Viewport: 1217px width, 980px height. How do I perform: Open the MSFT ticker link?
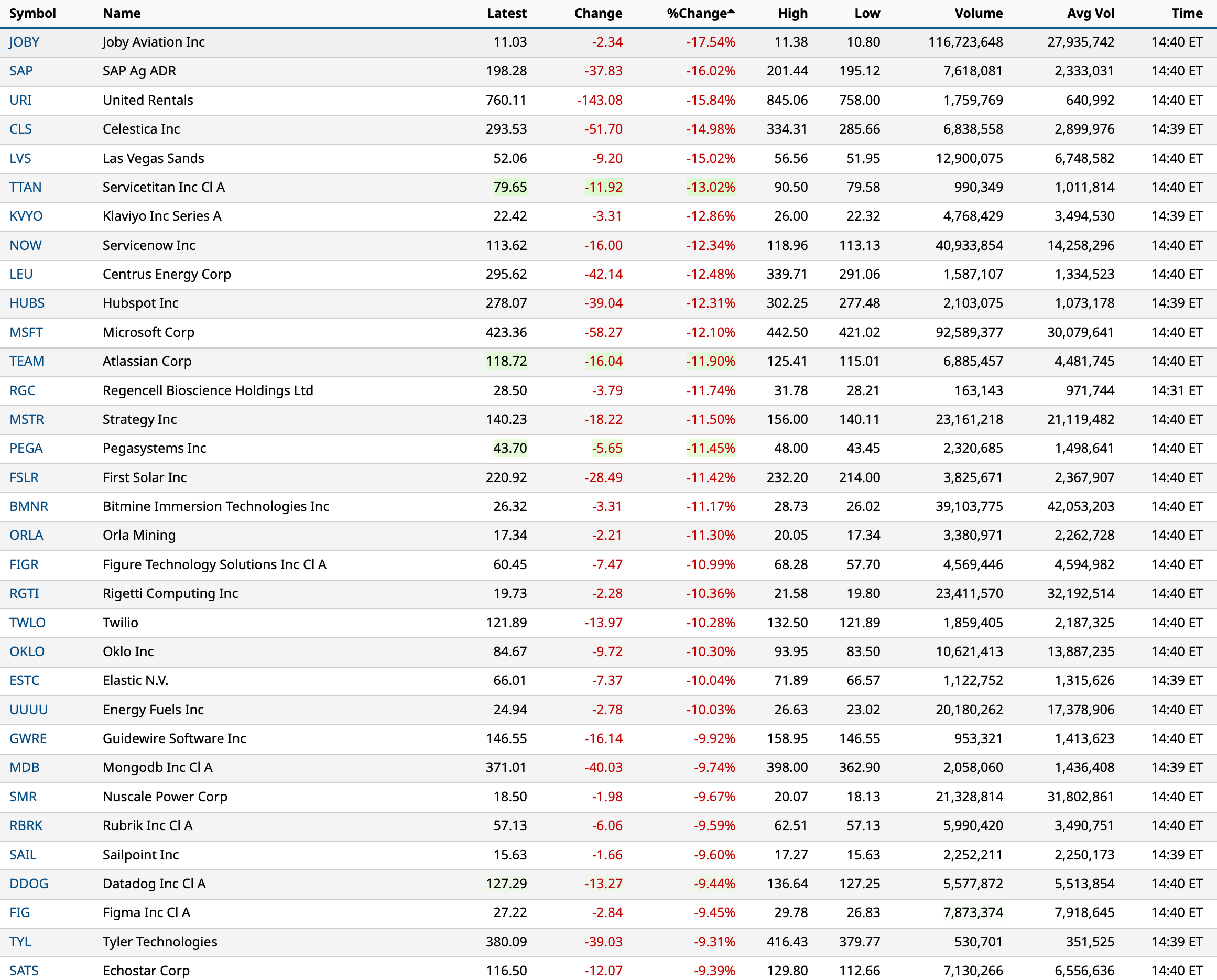coord(26,332)
